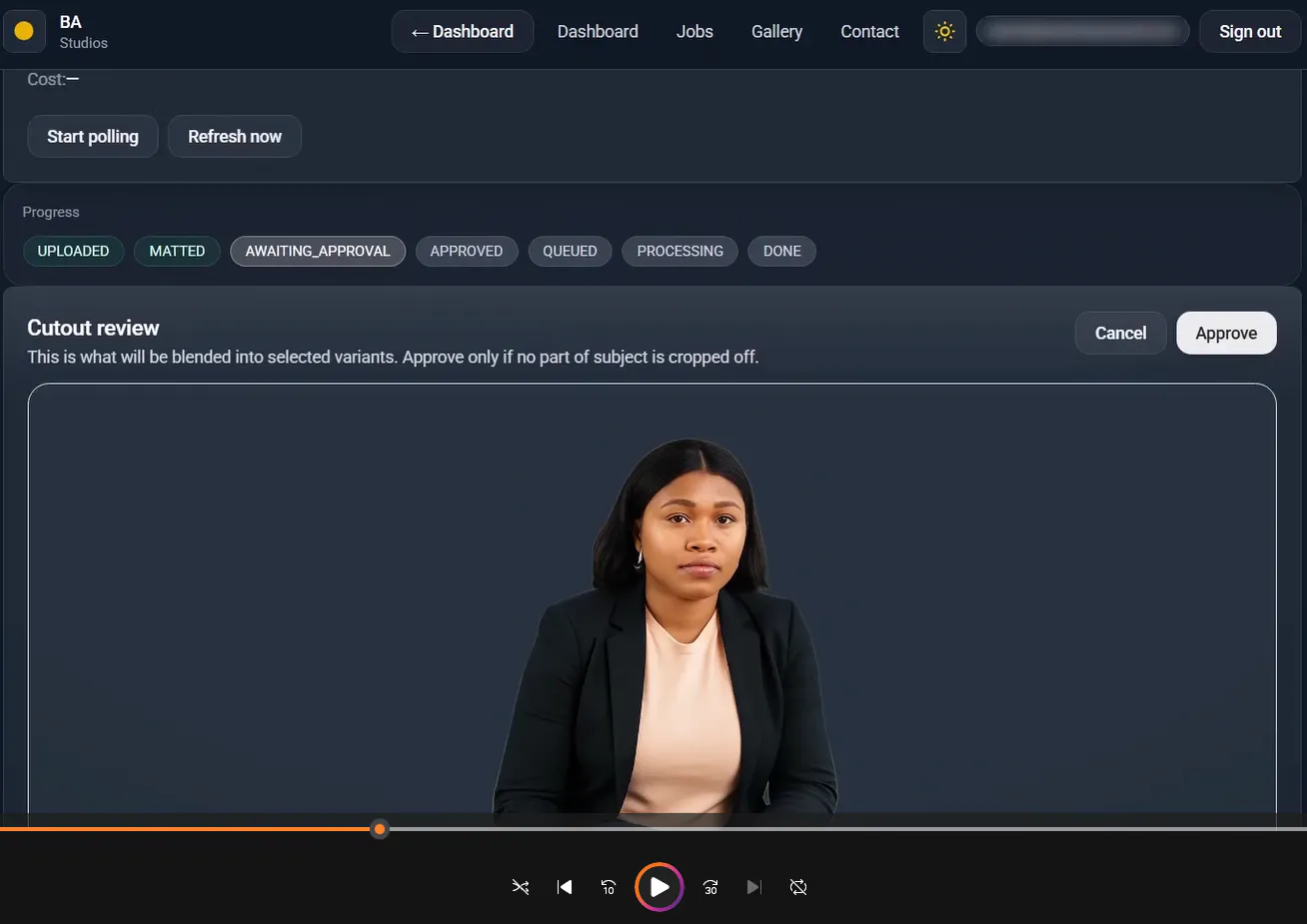Toggle the sun light-theme button
This screenshot has width=1307, height=924.
click(944, 31)
